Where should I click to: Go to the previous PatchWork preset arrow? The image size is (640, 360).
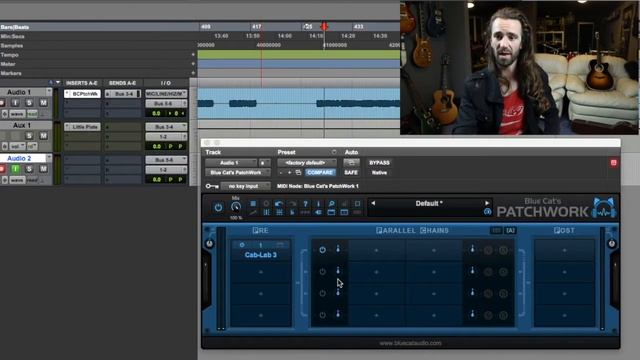pos(373,203)
